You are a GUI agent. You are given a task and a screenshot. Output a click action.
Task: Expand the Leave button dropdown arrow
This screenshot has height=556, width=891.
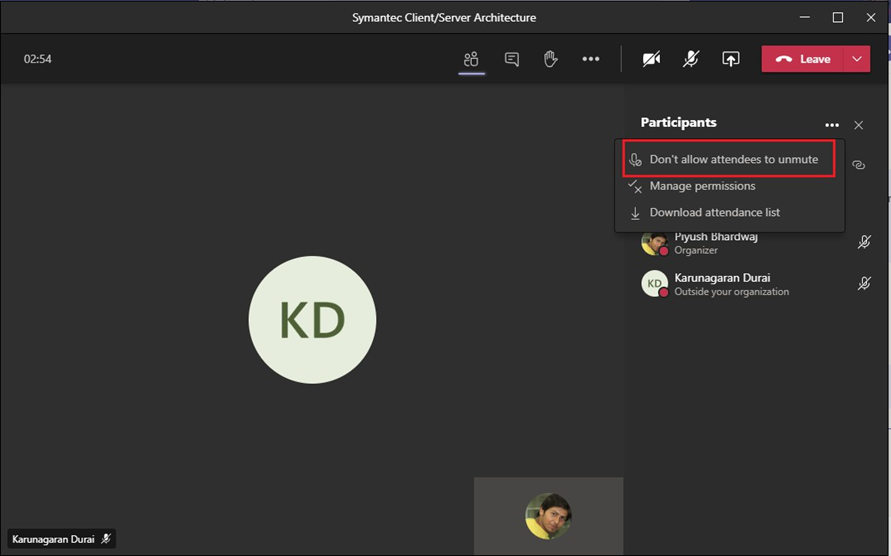857,59
